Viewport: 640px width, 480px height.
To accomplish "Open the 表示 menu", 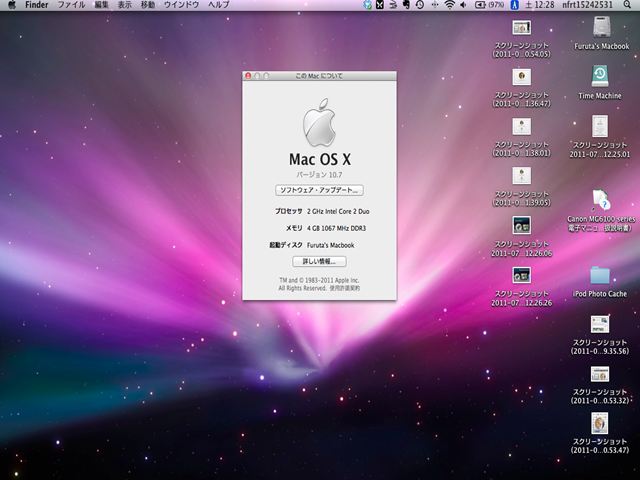I will (x=124, y=5).
